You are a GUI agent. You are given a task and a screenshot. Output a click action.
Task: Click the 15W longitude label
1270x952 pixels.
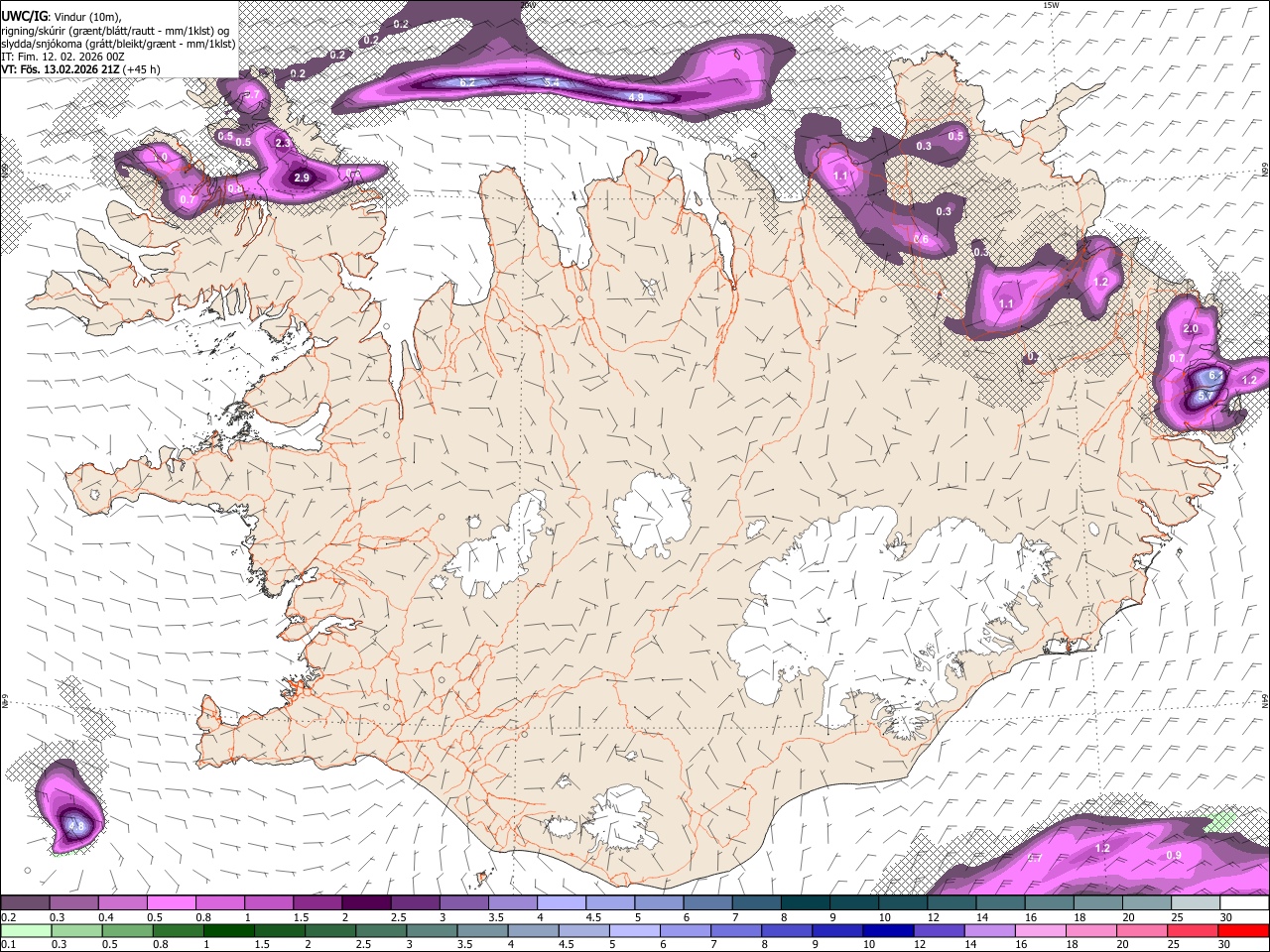[x=1052, y=5]
